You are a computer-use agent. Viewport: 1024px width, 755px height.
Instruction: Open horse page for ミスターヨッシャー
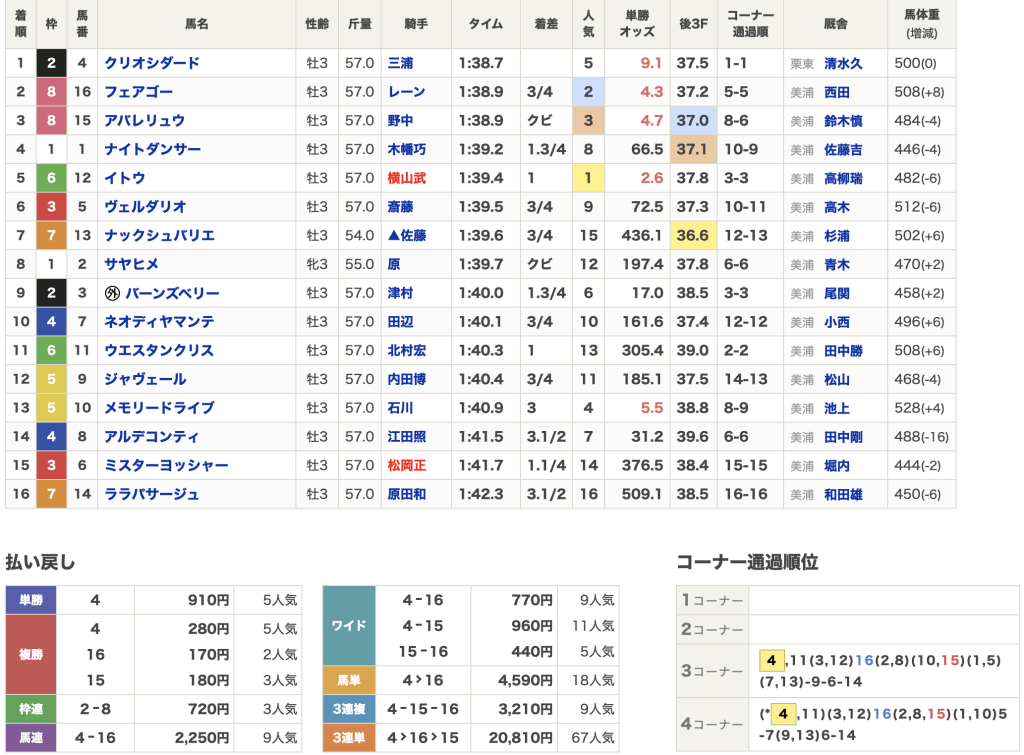(x=167, y=466)
